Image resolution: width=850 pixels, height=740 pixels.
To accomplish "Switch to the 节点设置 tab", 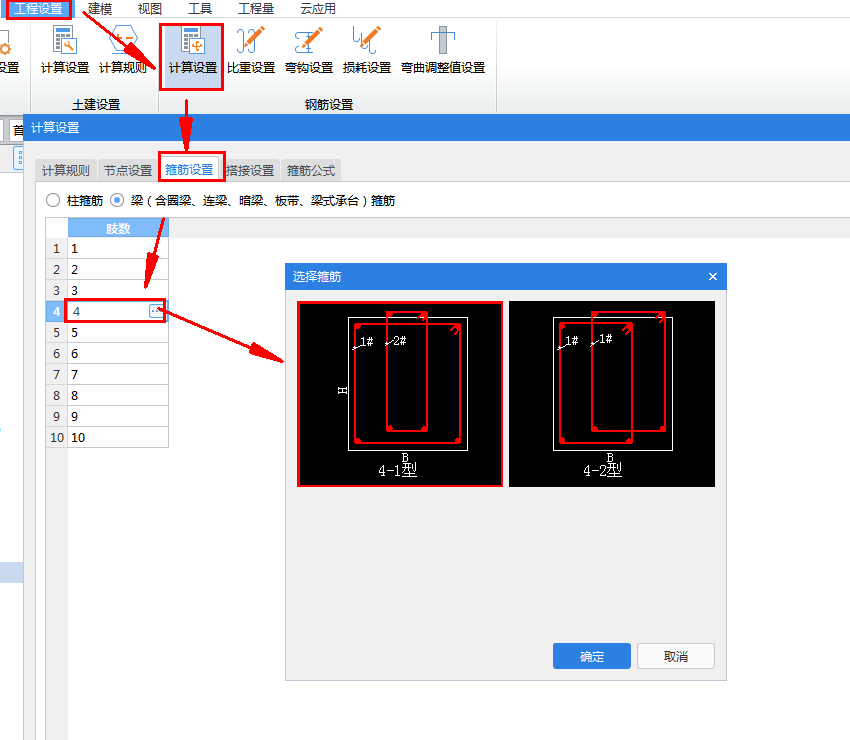I will pyautogui.click(x=128, y=170).
